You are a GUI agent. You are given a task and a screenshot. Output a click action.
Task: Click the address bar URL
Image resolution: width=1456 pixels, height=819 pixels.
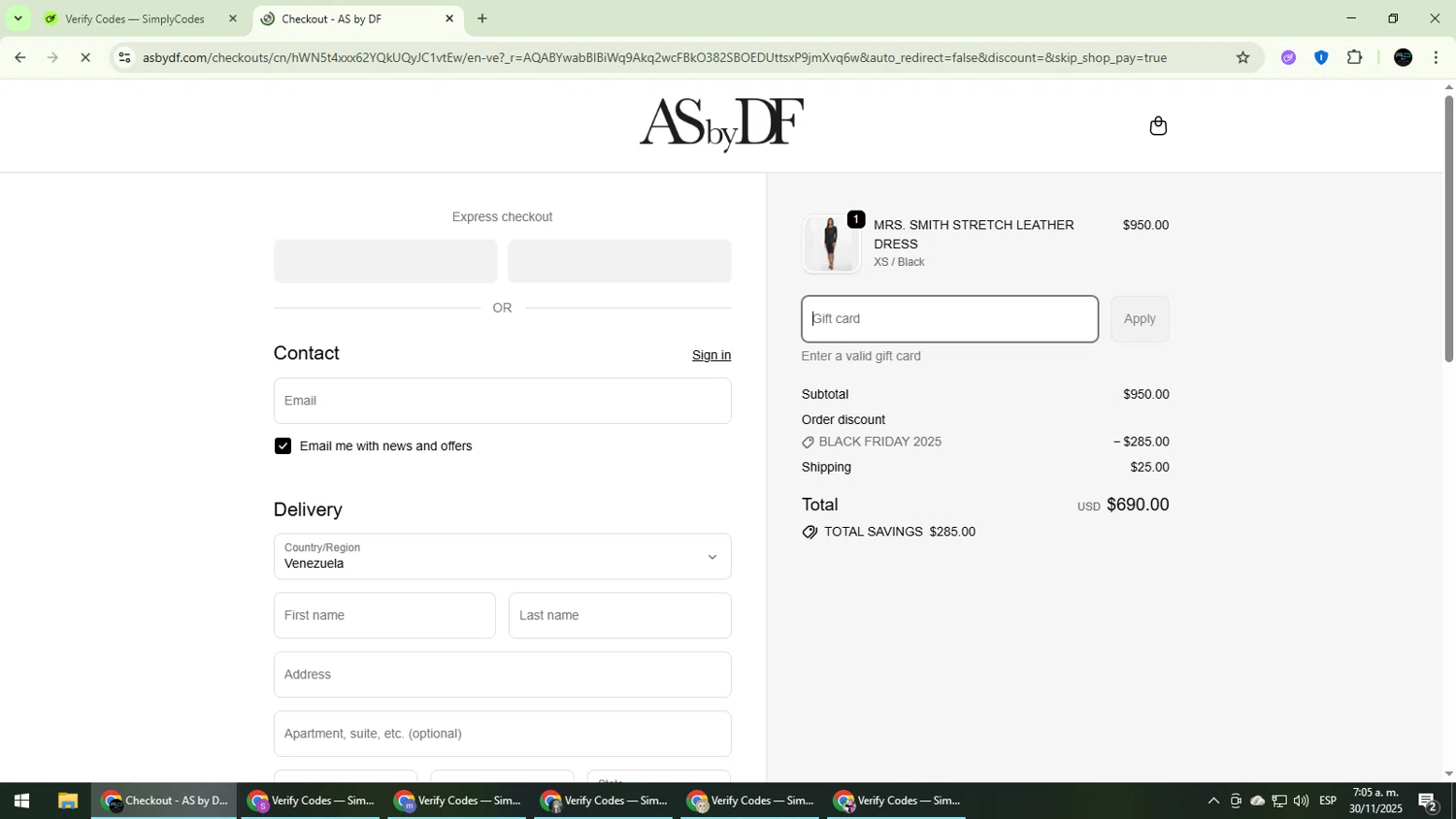pyautogui.click(x=654, y=57)
